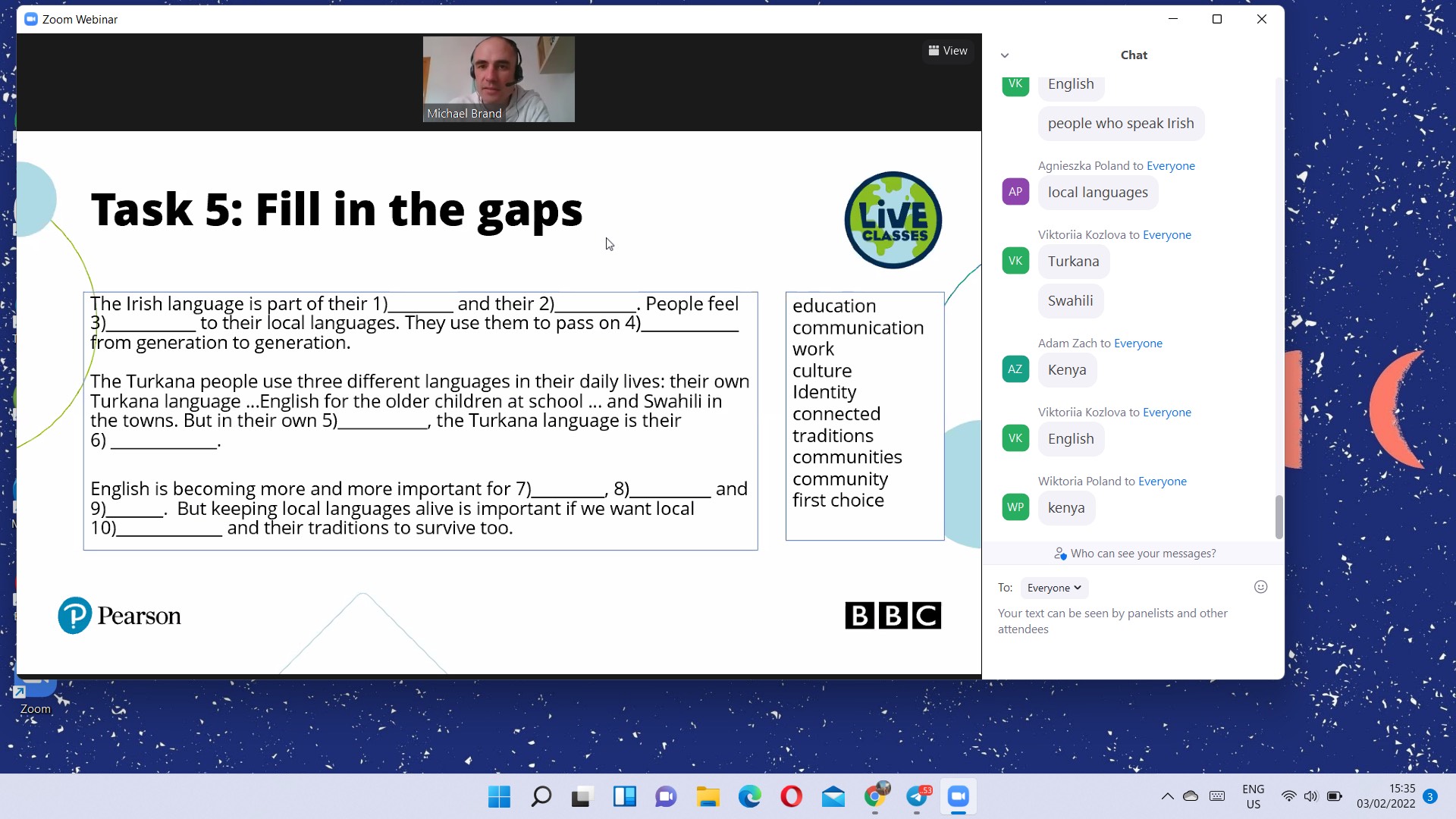Open the View layout options
Image resolution: width=1456 pixels, height=819 pixels.
click(948, 51)
